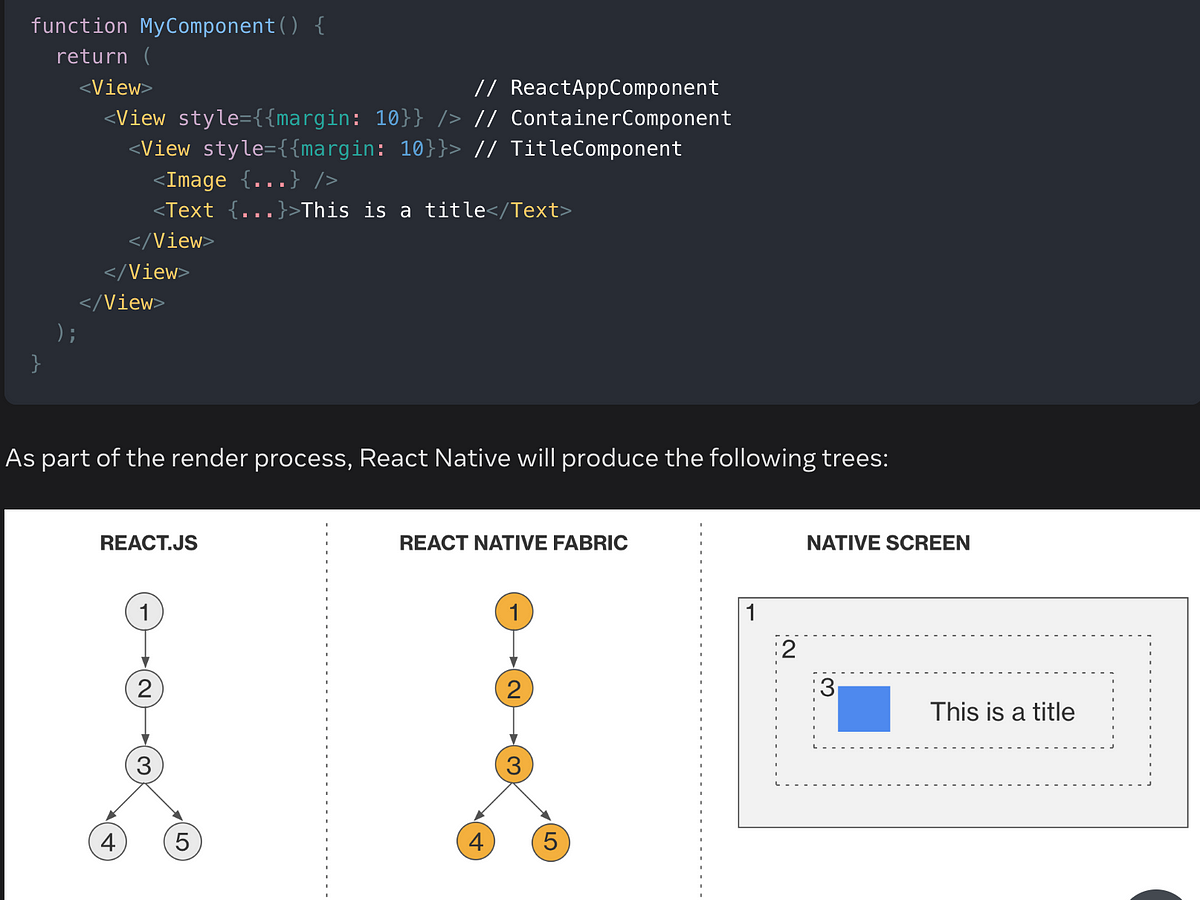This screenshot has width=1200, height=900.
Task: Select the MyComponent function name in the code
Action: pyautogui.click(x=207, y=25)
